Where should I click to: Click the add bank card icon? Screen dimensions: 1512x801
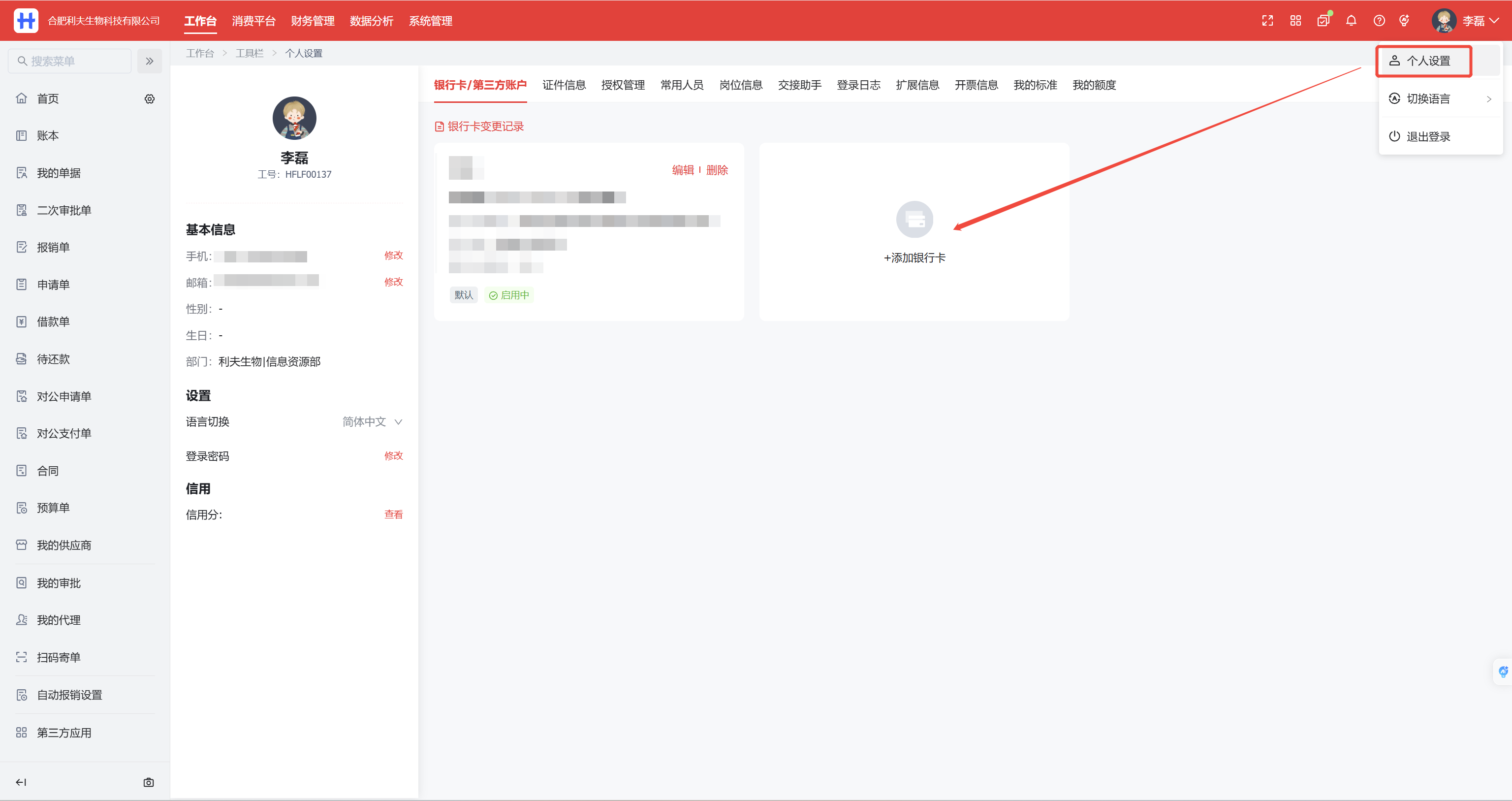coord(914,220)
